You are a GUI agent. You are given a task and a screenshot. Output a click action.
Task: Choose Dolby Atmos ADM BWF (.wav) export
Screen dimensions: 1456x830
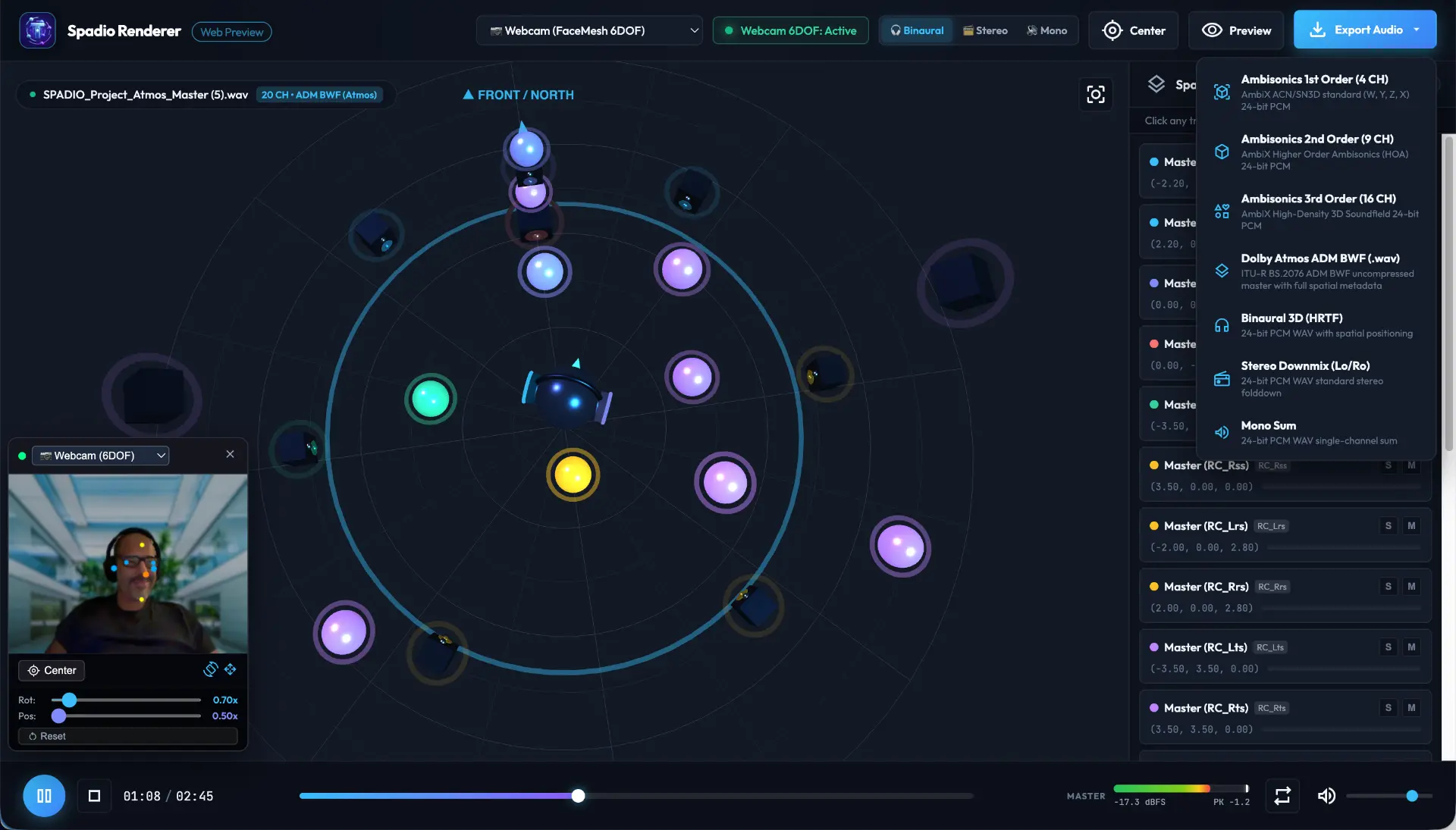point(1316,271)
